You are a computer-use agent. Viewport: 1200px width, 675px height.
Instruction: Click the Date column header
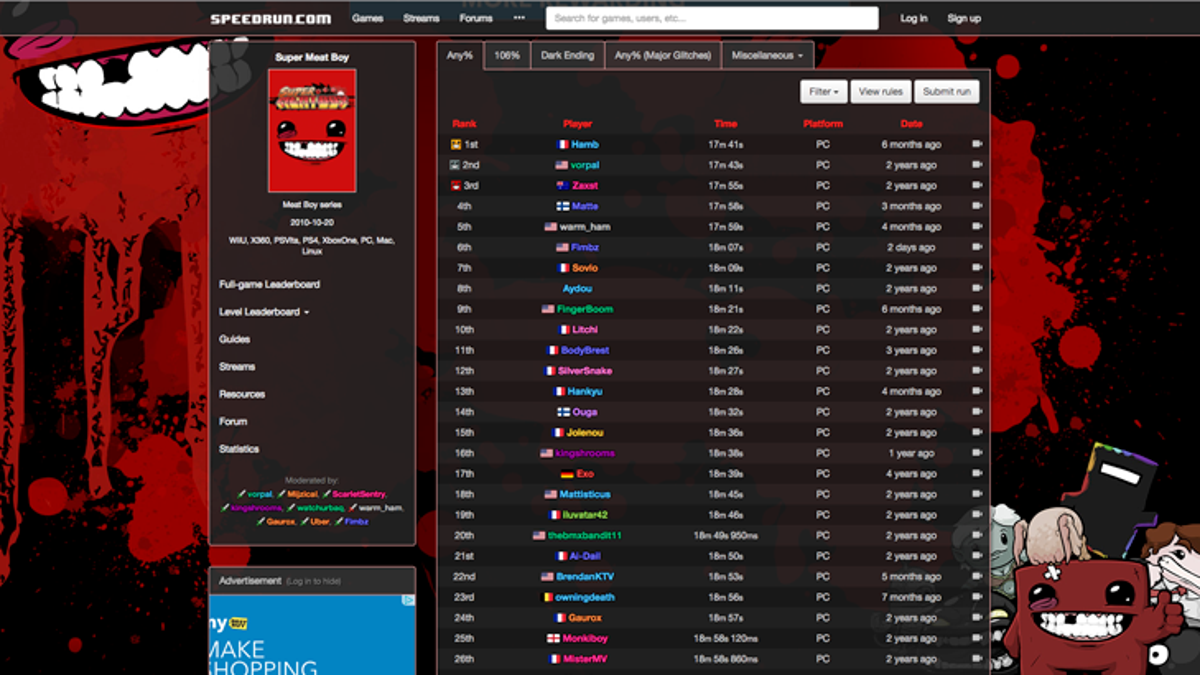pos(911,124)
